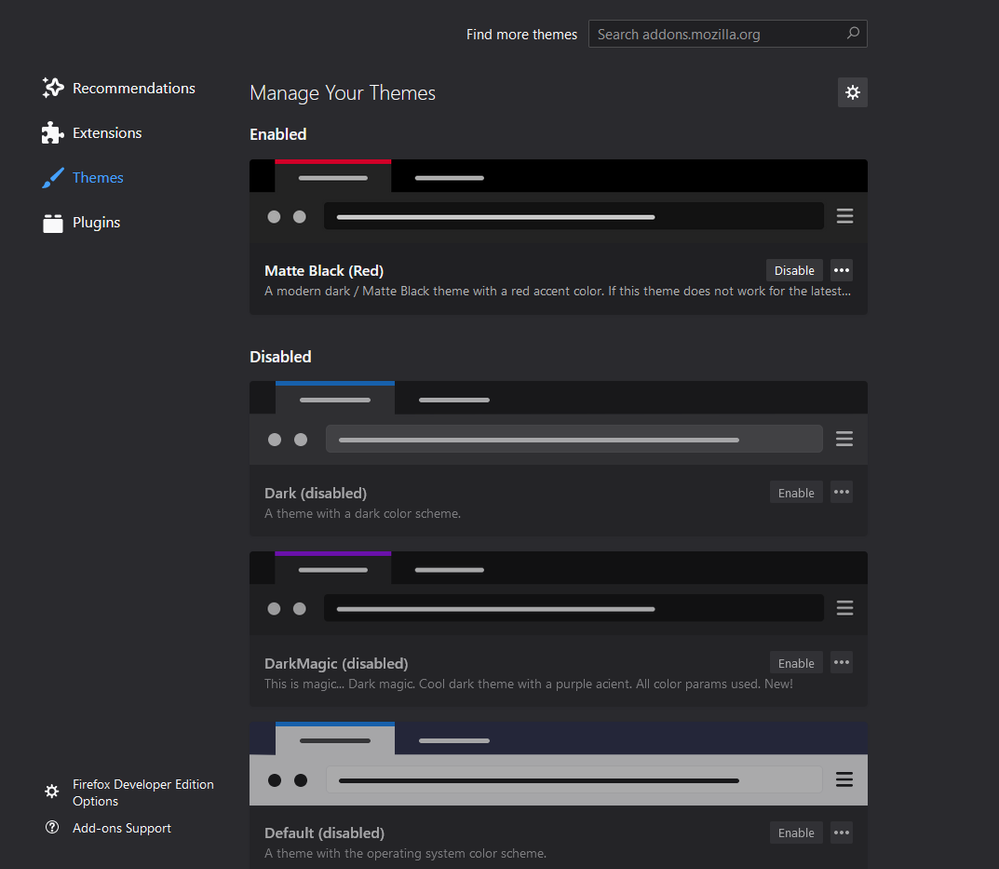The width and height of the screenshot is (999, 869).
Task: Click the Themes paintbrush icon
Action: [x=53, y=178]
